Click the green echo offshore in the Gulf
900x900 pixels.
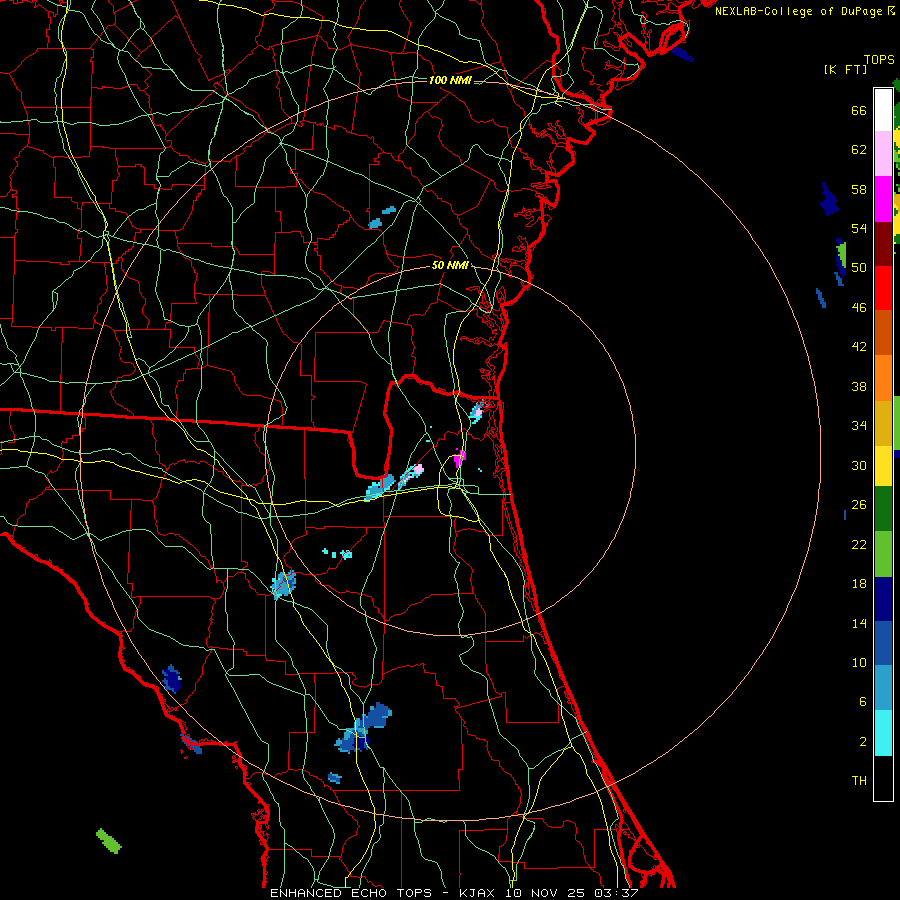point(108,841)
